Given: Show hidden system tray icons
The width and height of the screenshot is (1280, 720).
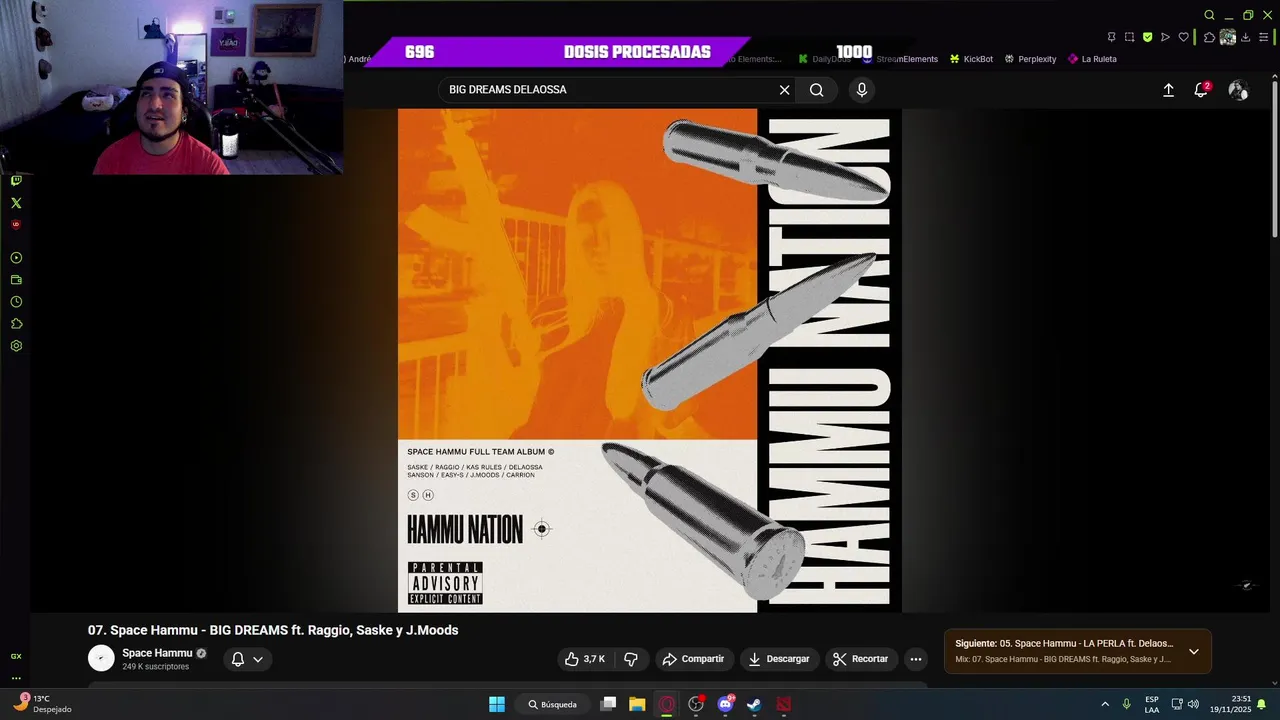Looking at the screenshot, I should (1105, 704).
